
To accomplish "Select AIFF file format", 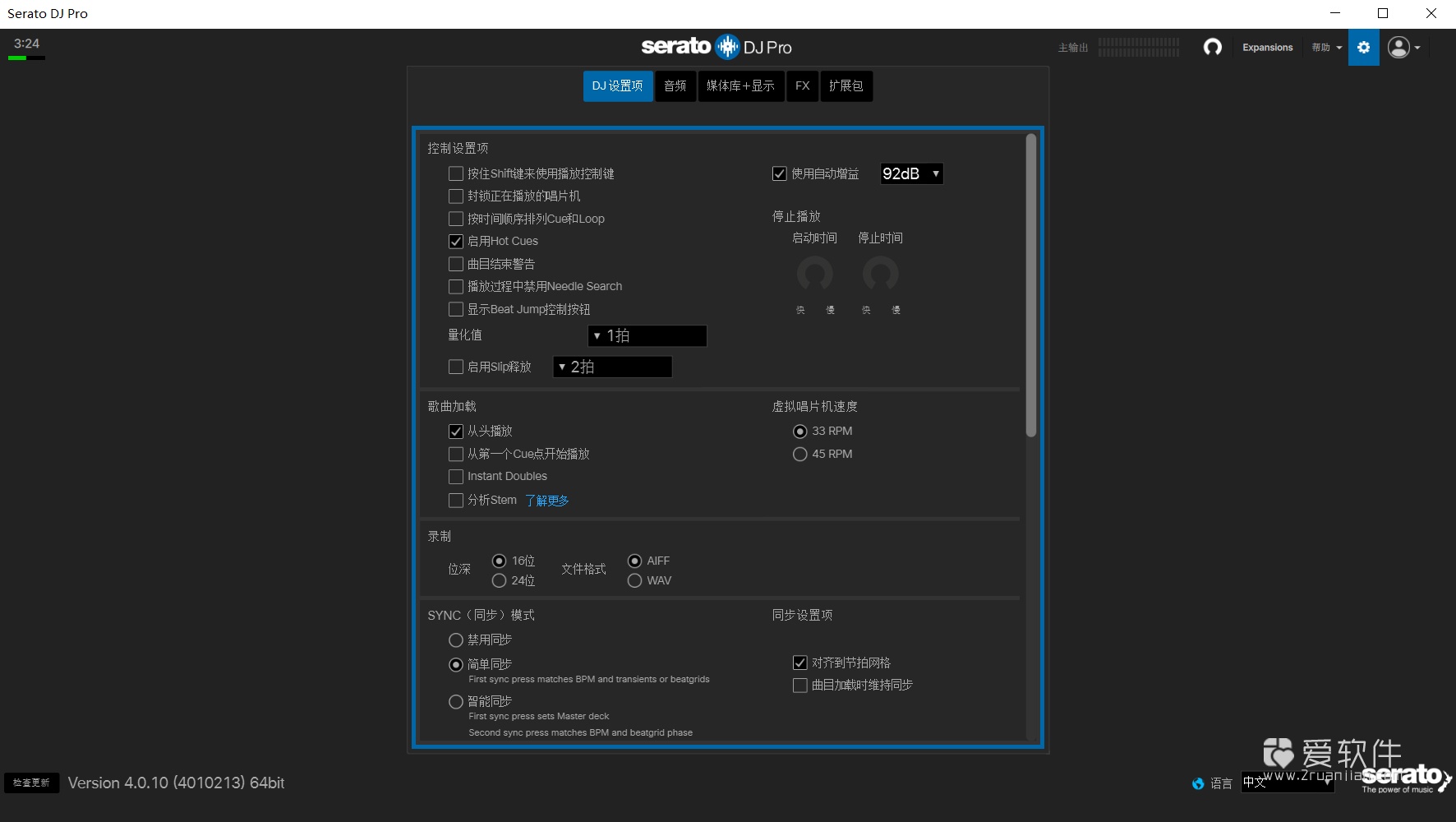I will 634,561.
